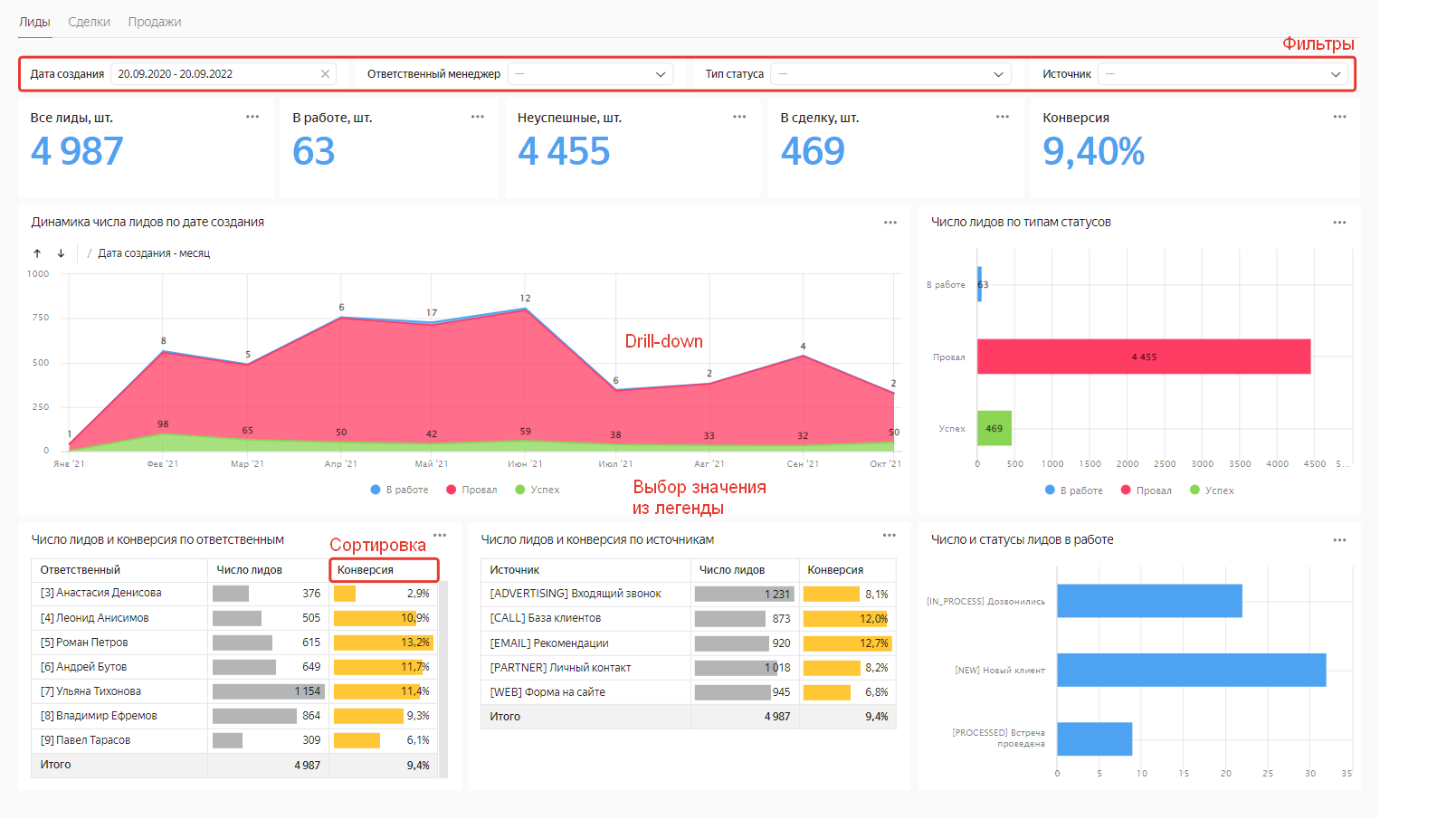Select row [7] Ульяна Тихонова
Viewport: 1456px width, 819px height.
point(235,691)
